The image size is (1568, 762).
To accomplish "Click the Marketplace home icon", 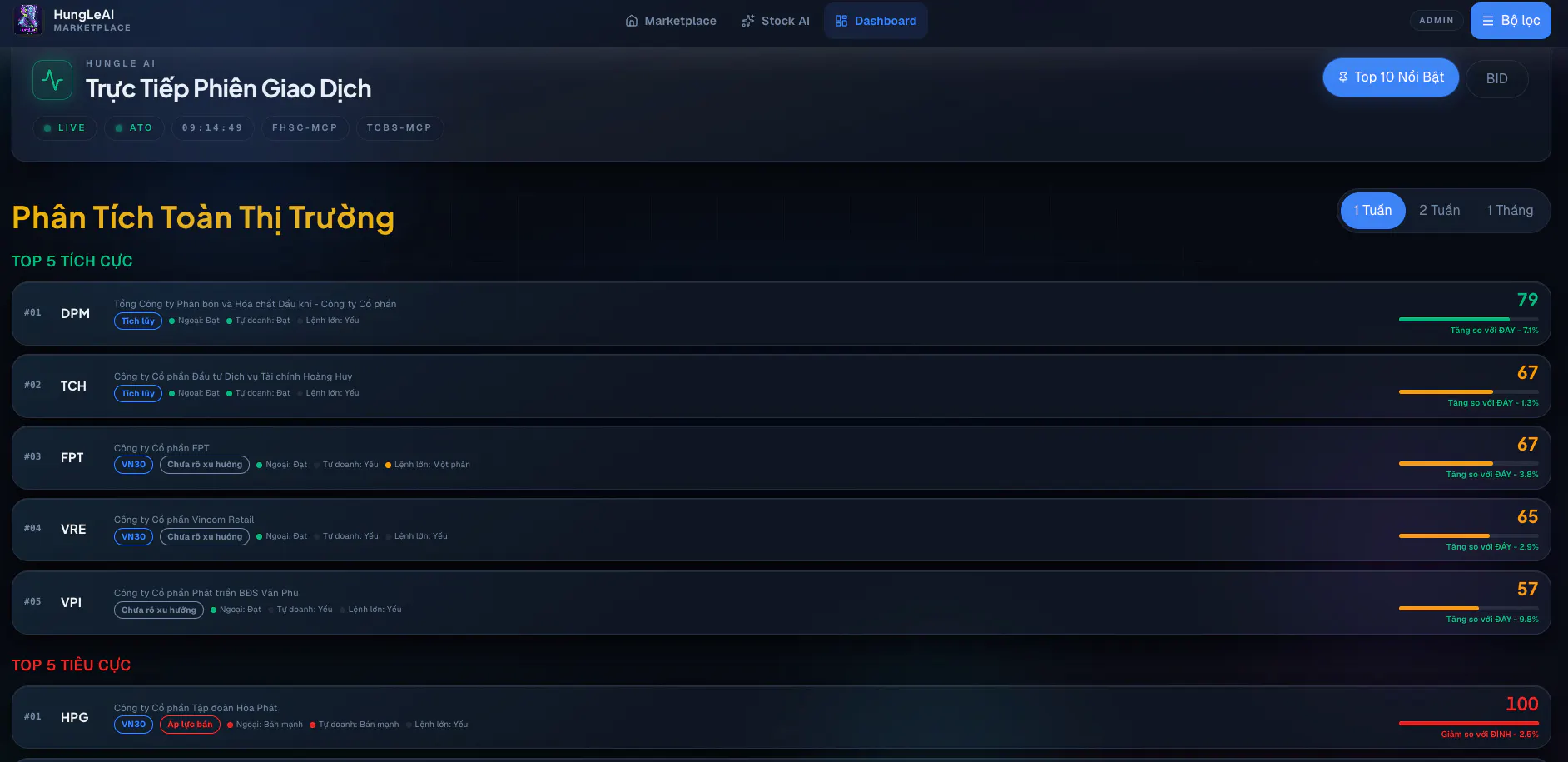I will tap(632, 21).
